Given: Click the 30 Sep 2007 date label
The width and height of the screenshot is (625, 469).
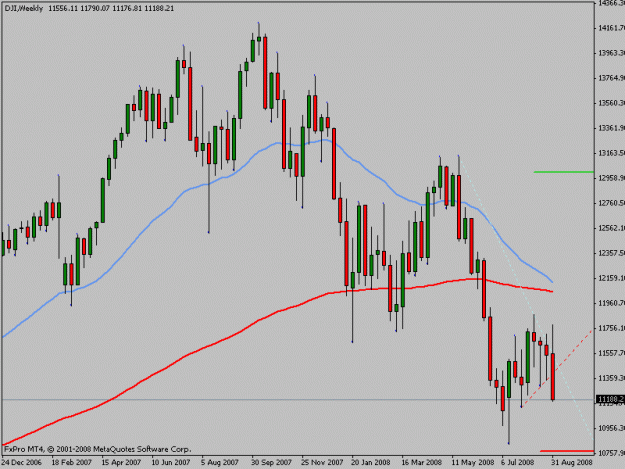Looking at the screenshot, I should (271, 462).
